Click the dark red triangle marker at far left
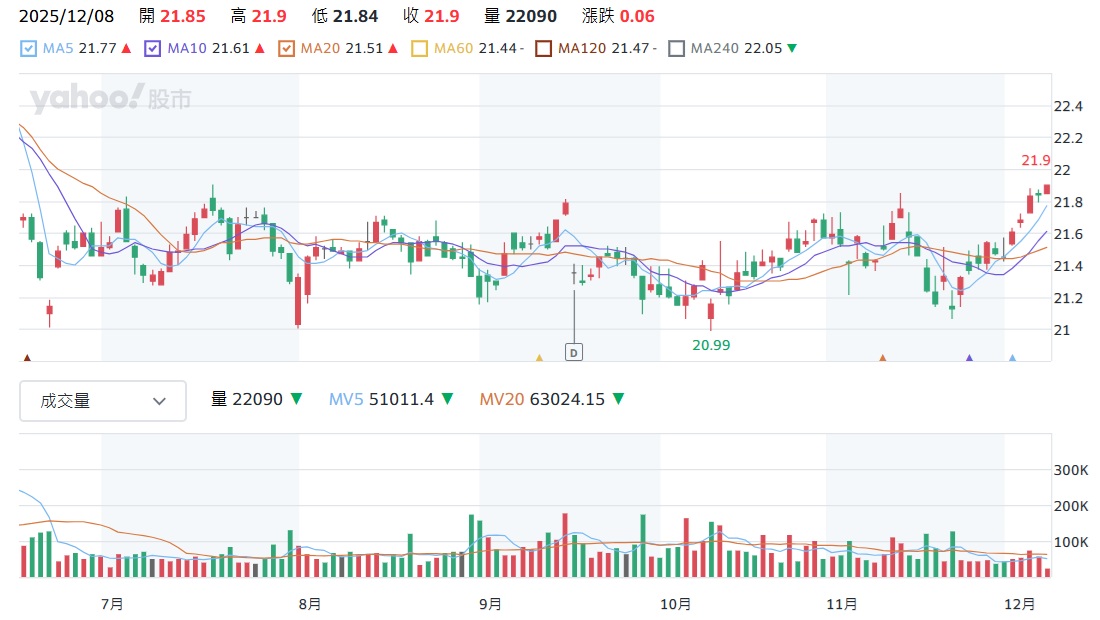Viewport: 1100px width, 620px height. tap(27, 357)
